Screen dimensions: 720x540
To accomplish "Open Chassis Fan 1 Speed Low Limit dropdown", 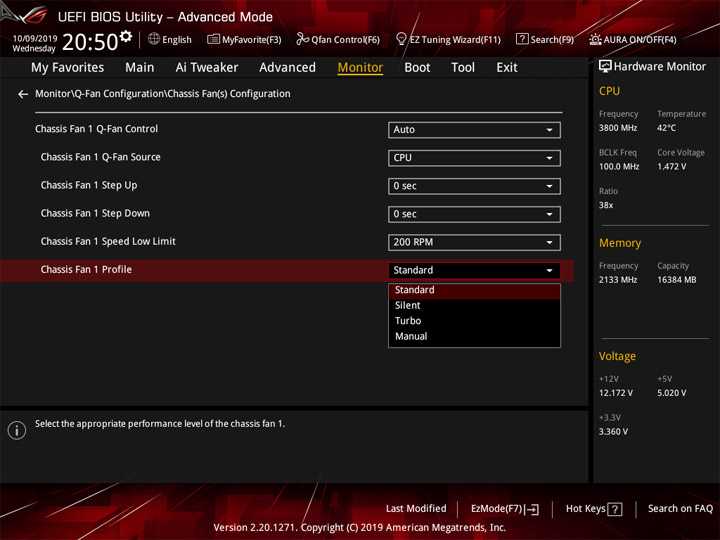I will coord(474,242).
